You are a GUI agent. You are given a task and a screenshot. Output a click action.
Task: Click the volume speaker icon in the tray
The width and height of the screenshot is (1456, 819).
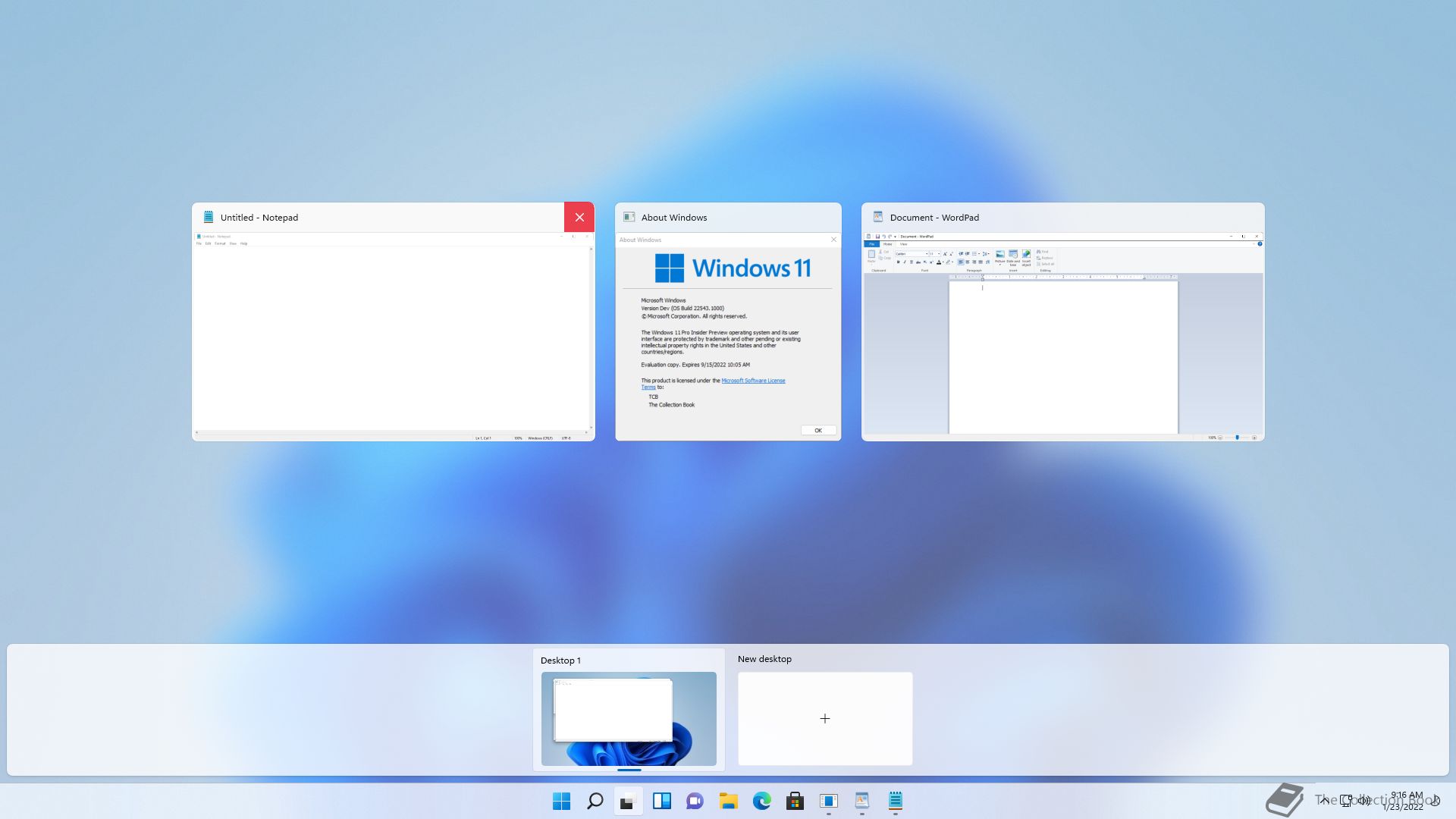tap(1364, 800)
